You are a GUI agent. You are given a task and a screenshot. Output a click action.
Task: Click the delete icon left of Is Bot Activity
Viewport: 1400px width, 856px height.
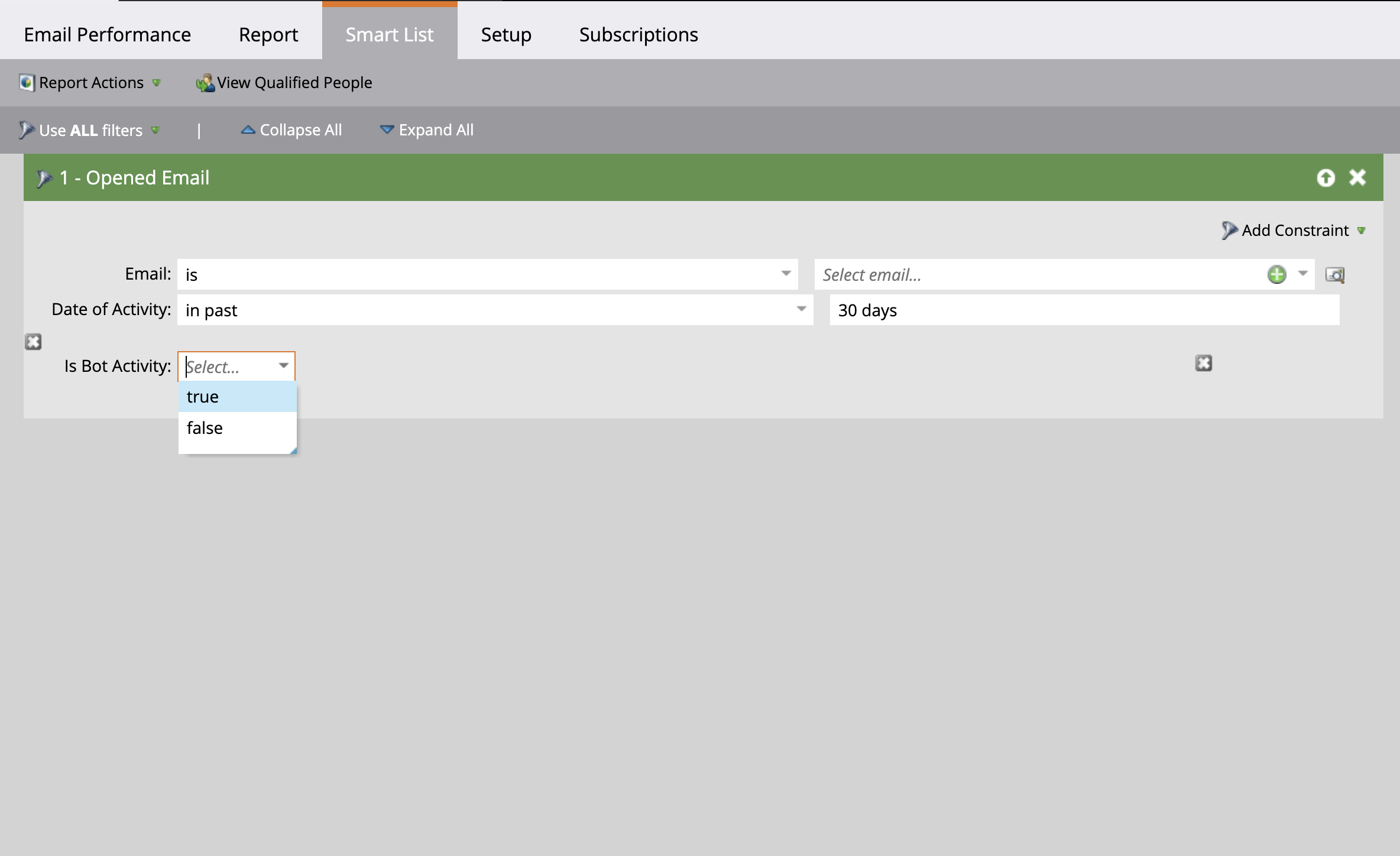coord(33,342)
